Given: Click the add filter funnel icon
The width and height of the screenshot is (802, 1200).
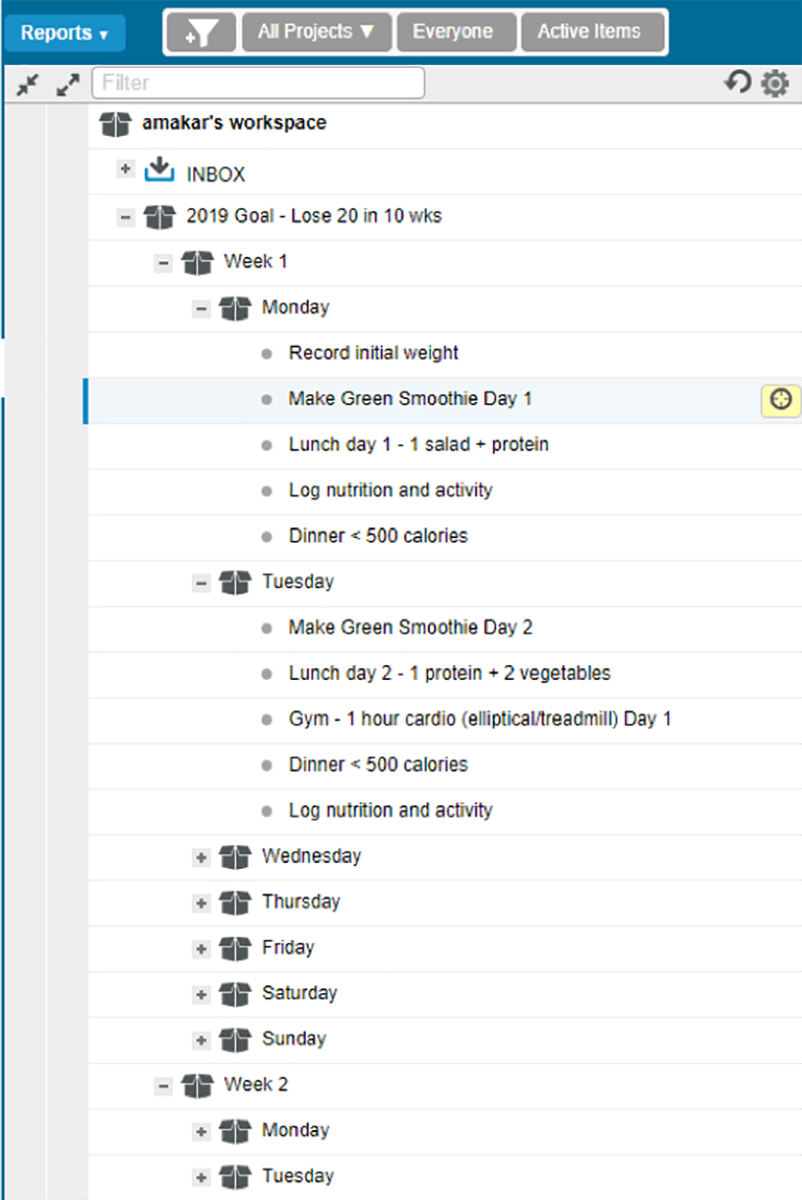Looking at the screenshot, I should 202,33.
